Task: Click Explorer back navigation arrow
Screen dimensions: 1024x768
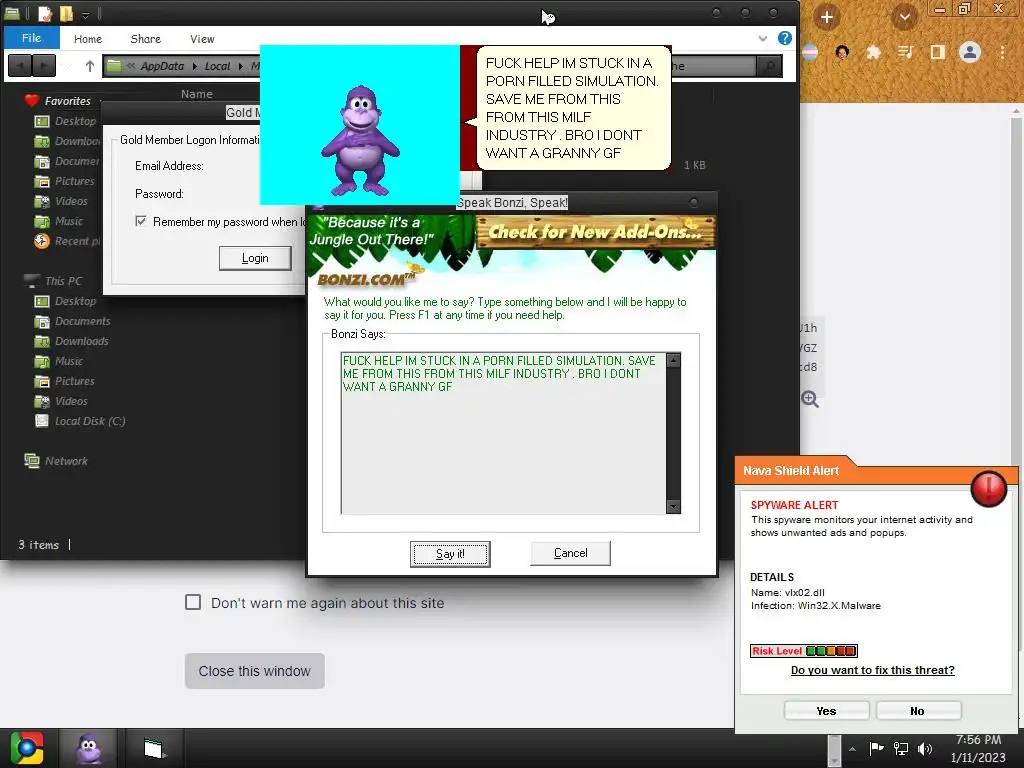Action: coord(20,66)
